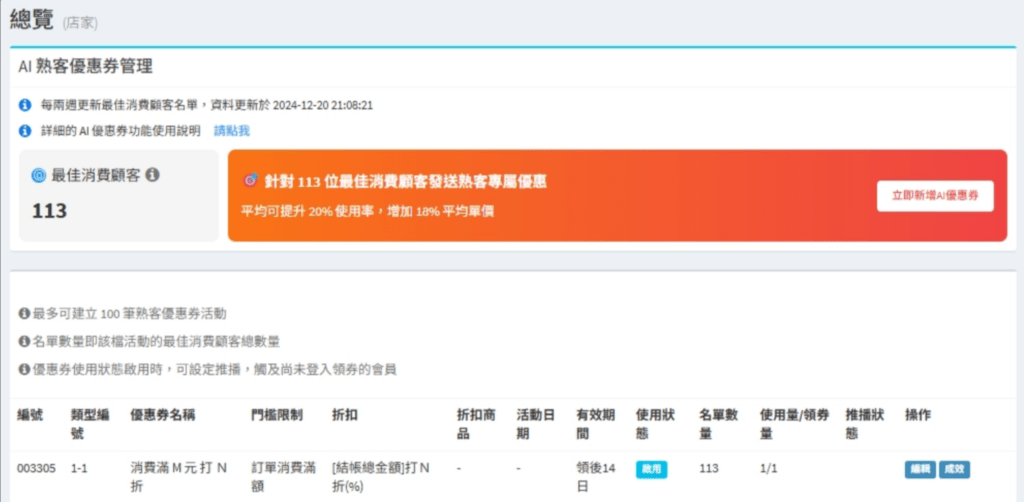1024x502 pixels.
Task: Click the 門檻限制 column header
Action: [x=277, y=416]
